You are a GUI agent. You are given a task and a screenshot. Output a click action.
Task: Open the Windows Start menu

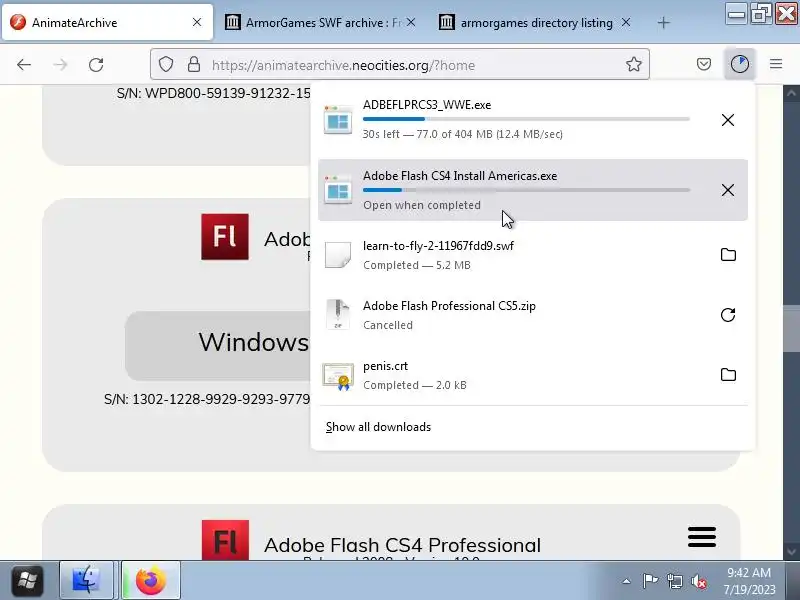27,580
